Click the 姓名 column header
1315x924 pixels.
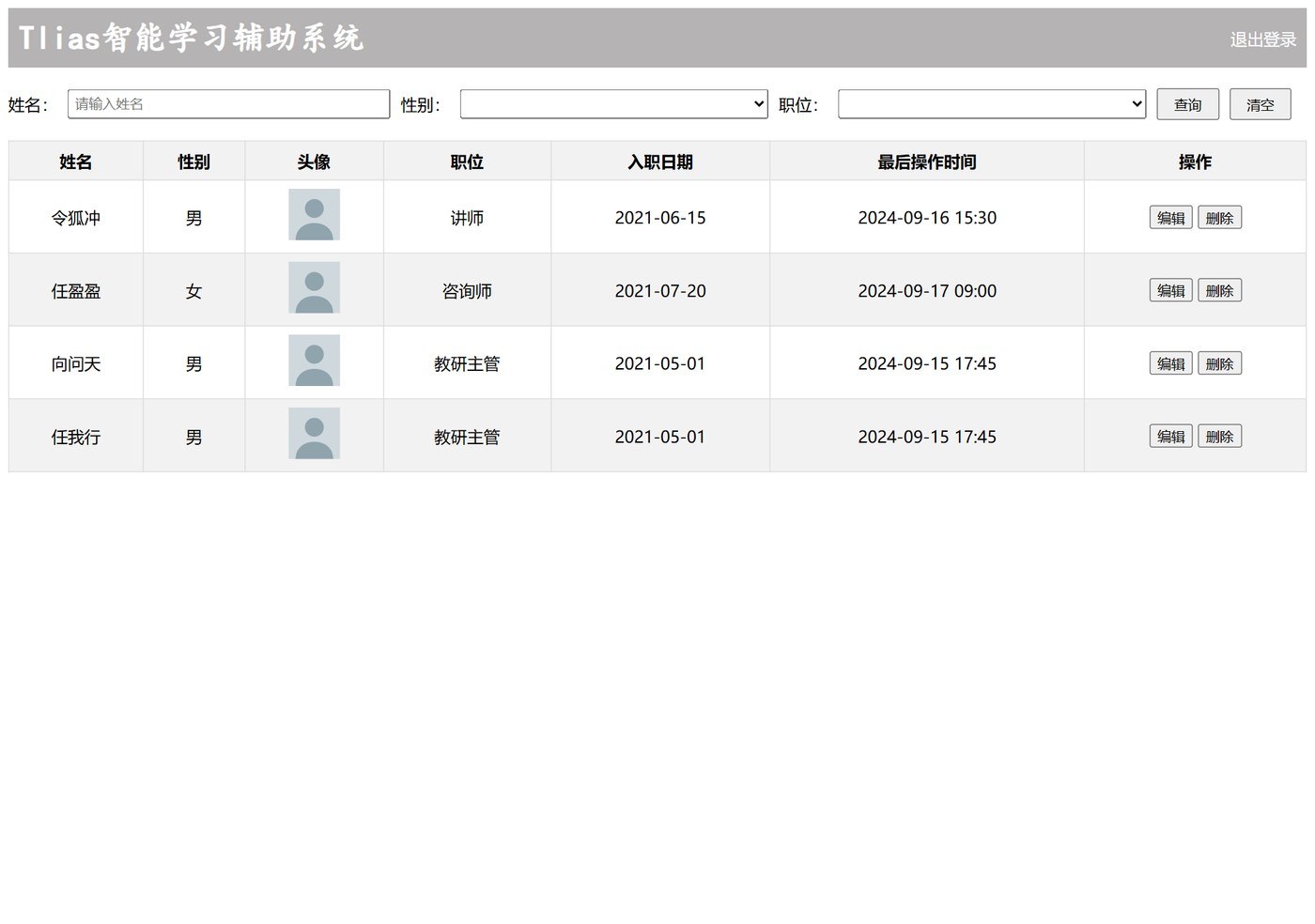click(x=76, y=162)
